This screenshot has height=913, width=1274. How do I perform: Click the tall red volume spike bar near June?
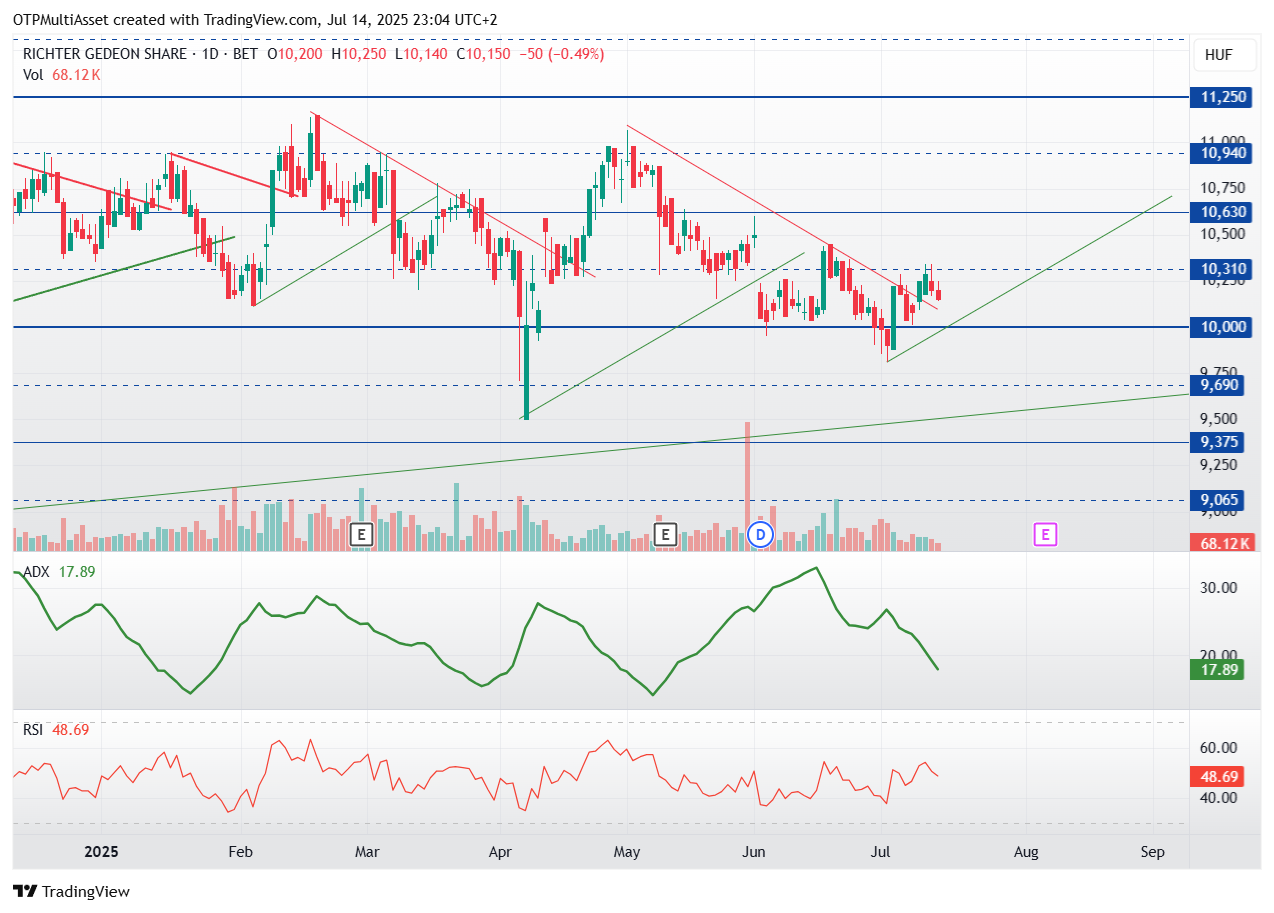747,486
